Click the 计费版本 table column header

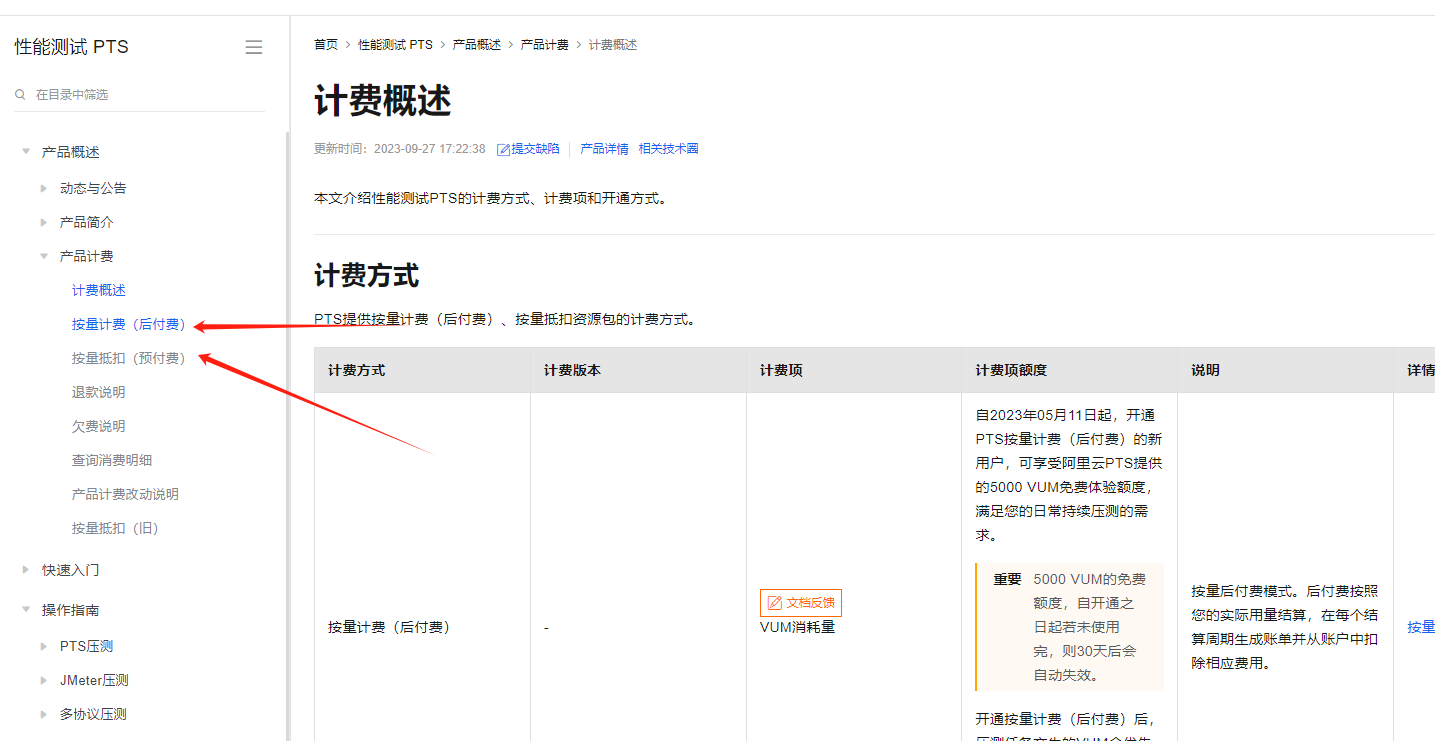(573, 370)
